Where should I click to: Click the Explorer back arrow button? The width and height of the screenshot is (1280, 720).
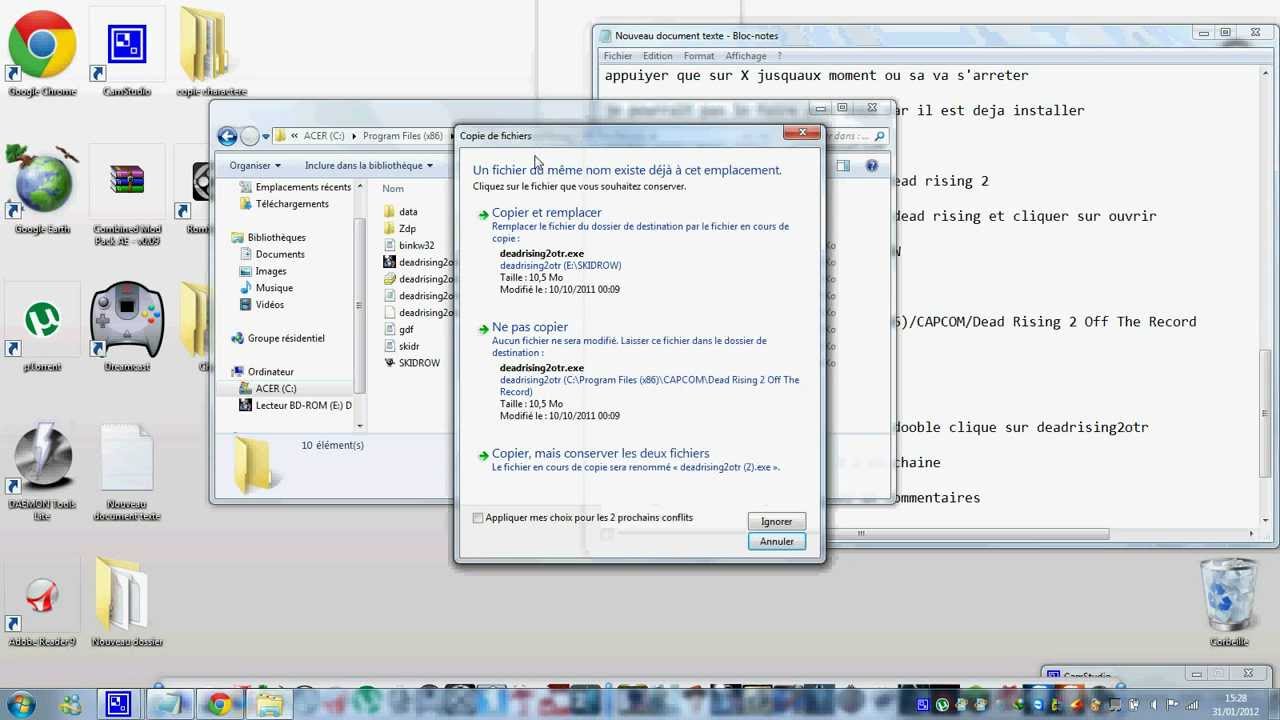coord(227,136)
